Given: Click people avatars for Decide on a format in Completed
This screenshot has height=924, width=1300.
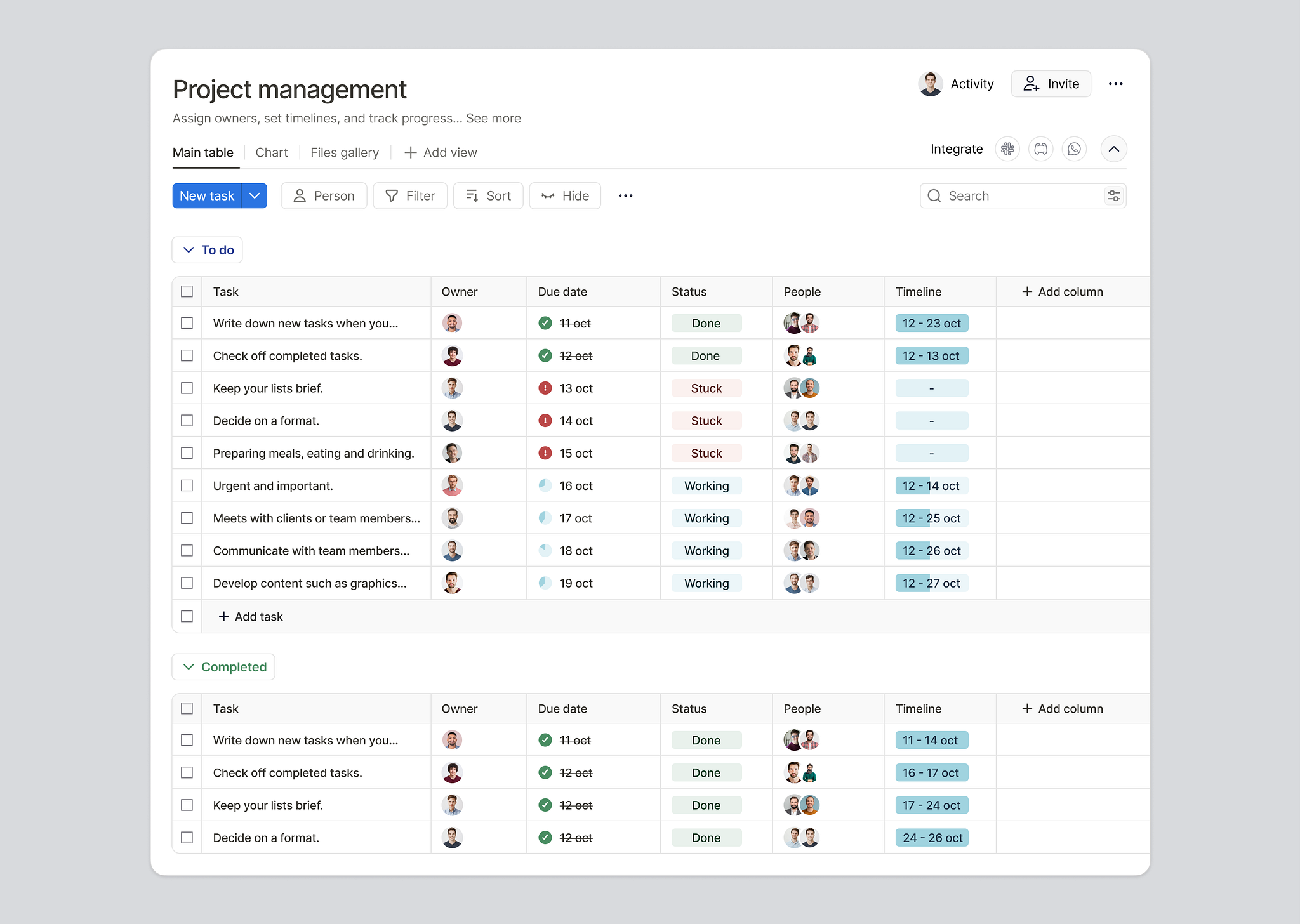Looking at the screenshot, I should click(802, 838).
